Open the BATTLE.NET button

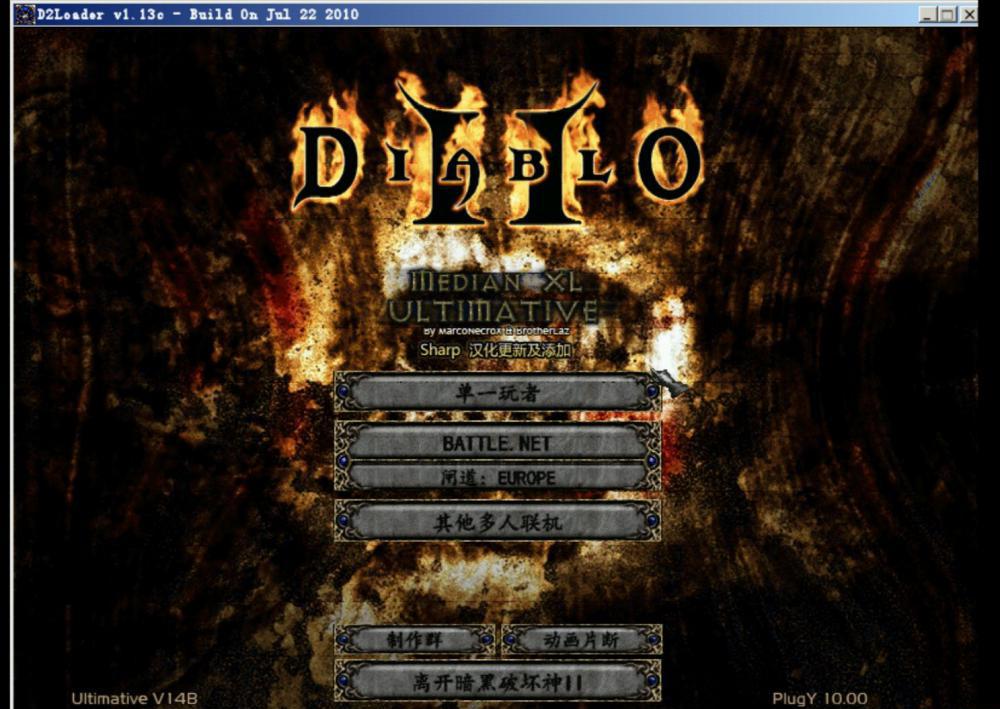pos(497,441)
